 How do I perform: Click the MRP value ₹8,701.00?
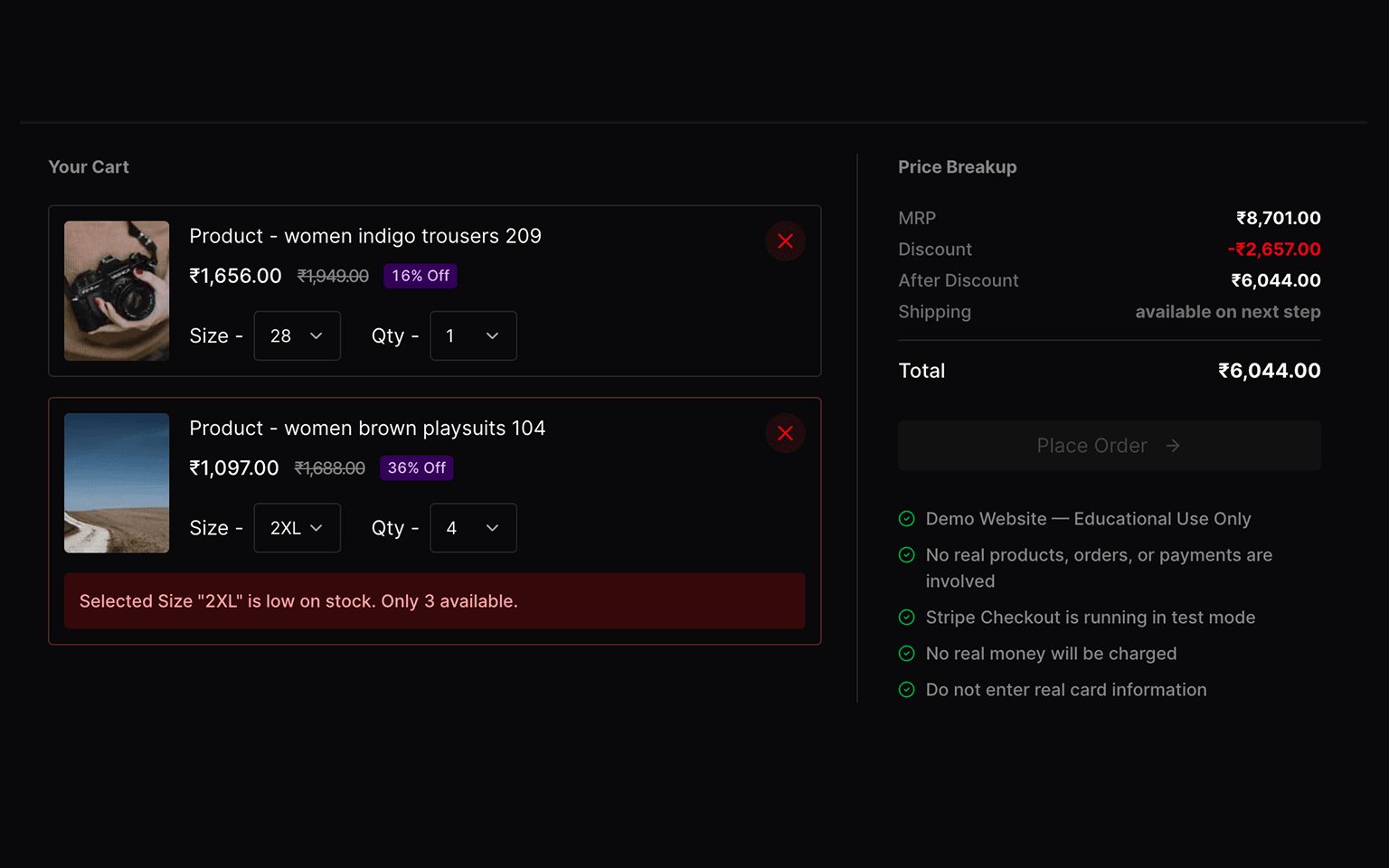1278,218
